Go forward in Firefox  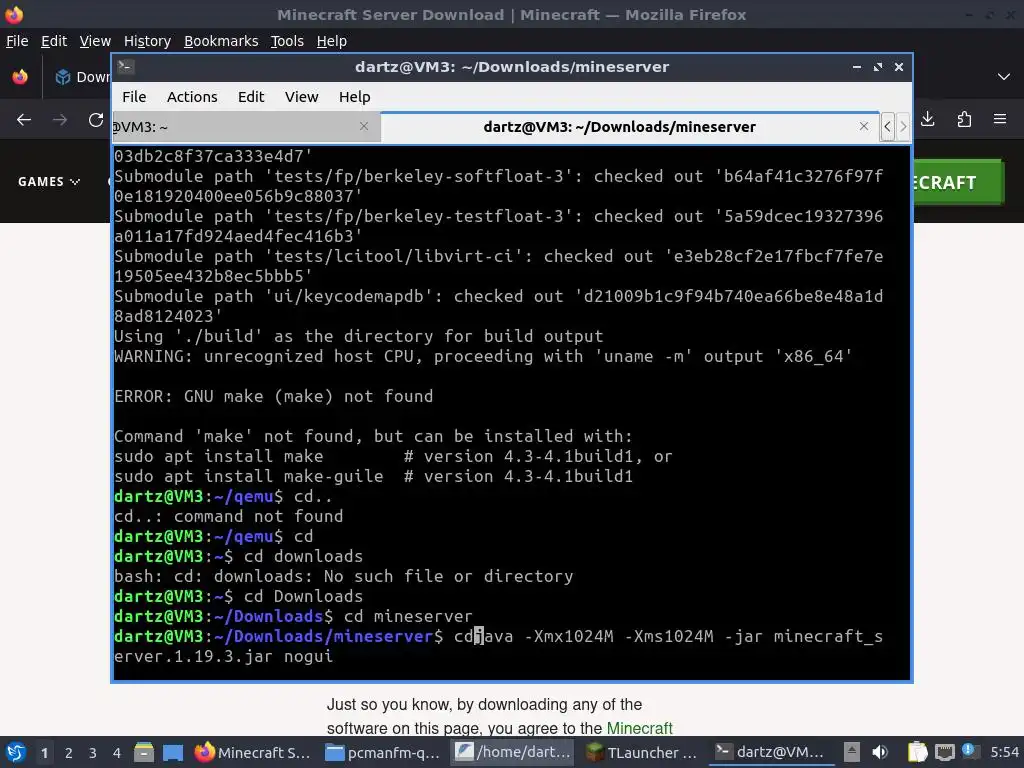pyautogui.click(x=59, y=120)
